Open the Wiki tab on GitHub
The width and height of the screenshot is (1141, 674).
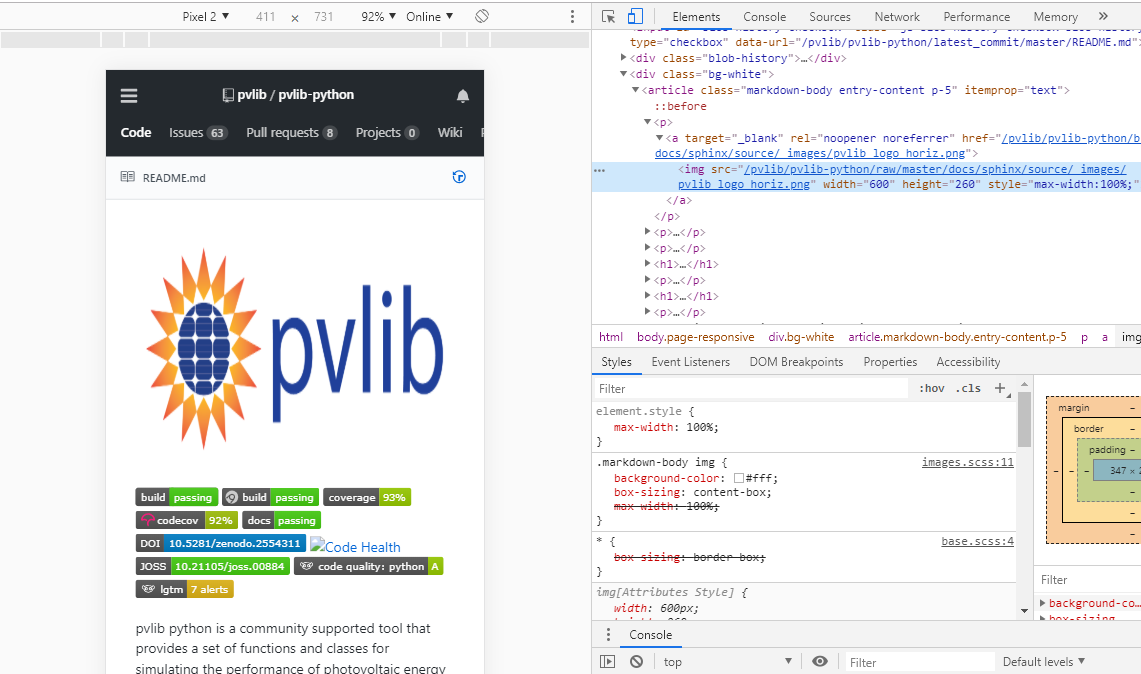[450, 132]
